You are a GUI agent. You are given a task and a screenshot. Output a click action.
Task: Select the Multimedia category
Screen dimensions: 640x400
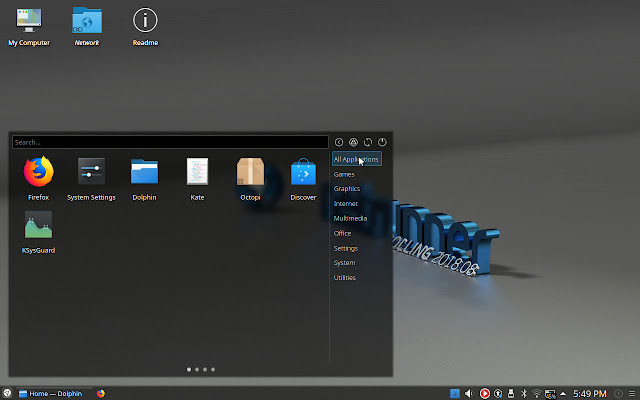(x=350, y=218)
